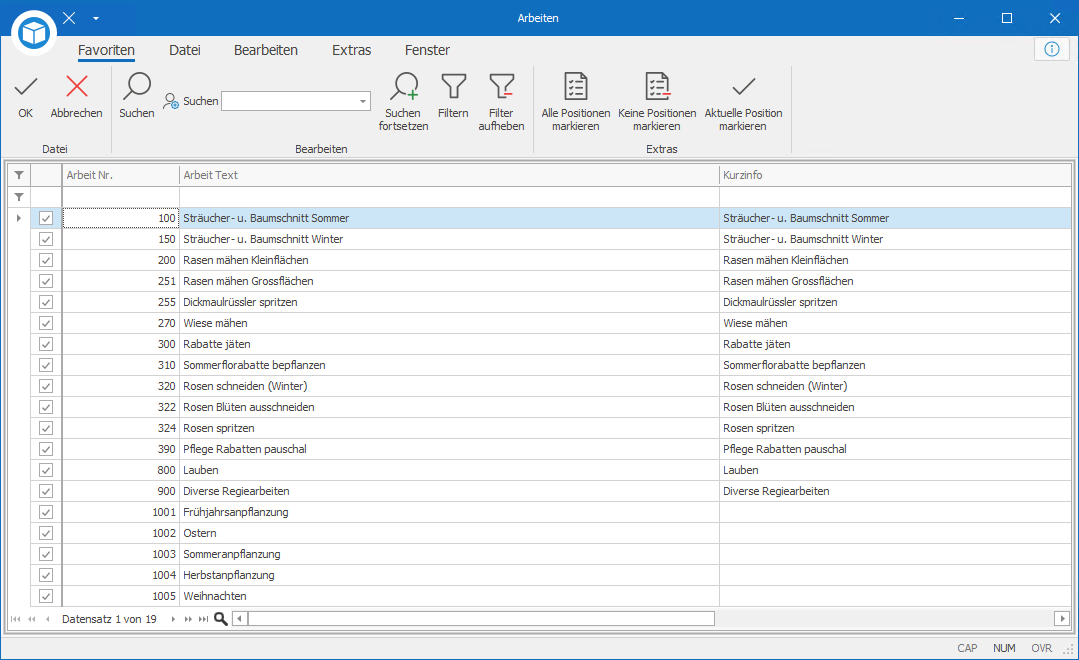
Task: Click the horizontal scrollbar thumb
Action: click(x=481, y=619)
